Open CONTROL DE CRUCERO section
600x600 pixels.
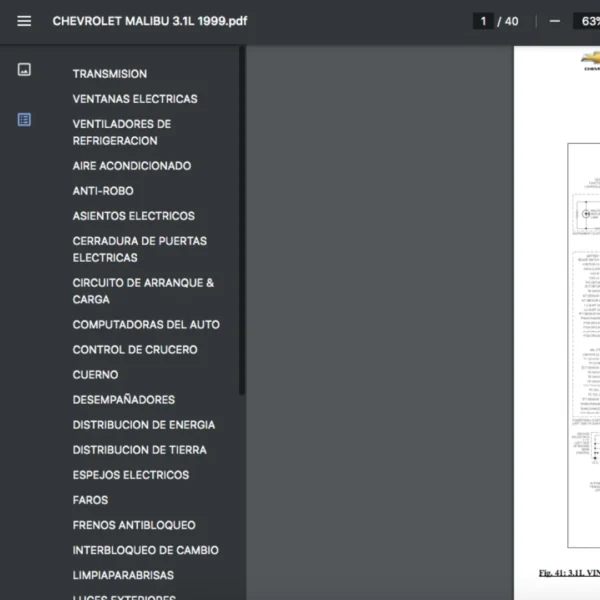click(x=135, y=350)
